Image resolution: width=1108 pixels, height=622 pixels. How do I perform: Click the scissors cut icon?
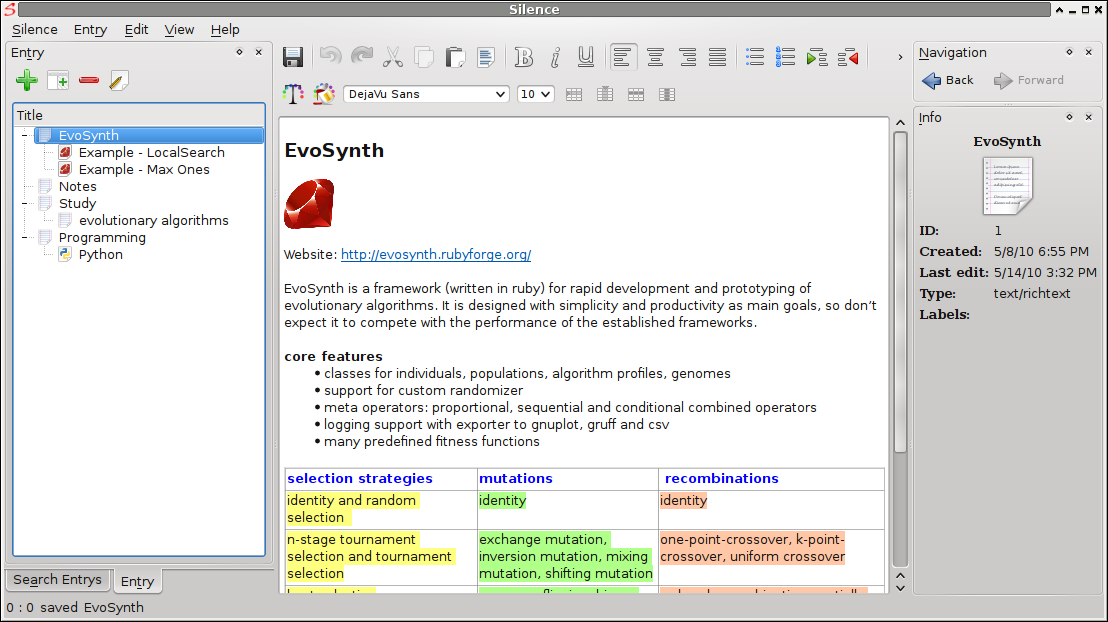click(393, 57)
